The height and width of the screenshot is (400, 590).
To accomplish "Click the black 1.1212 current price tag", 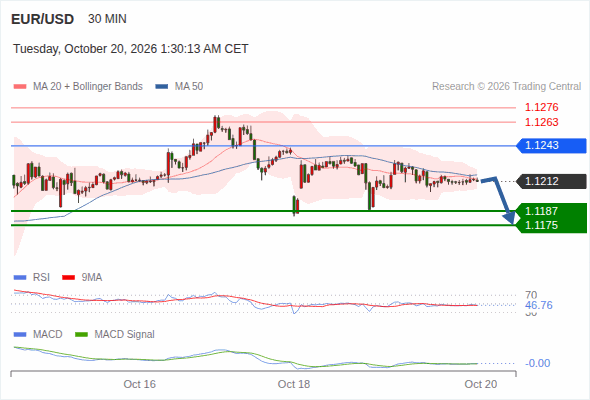I will click(x=551, y=181).
